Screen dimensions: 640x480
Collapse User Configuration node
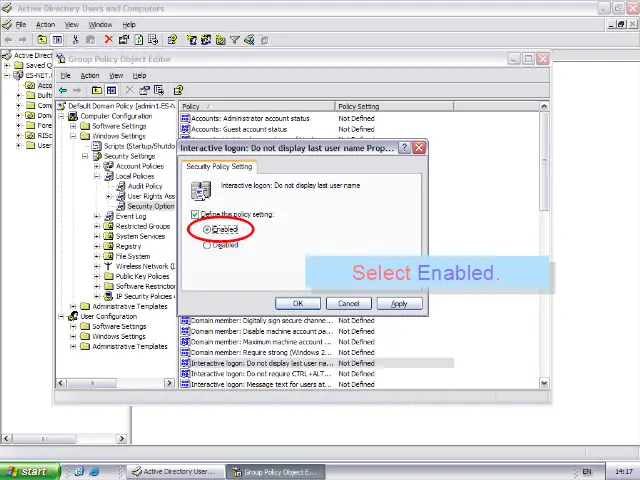pyautogui.click(x=61, y=316)
